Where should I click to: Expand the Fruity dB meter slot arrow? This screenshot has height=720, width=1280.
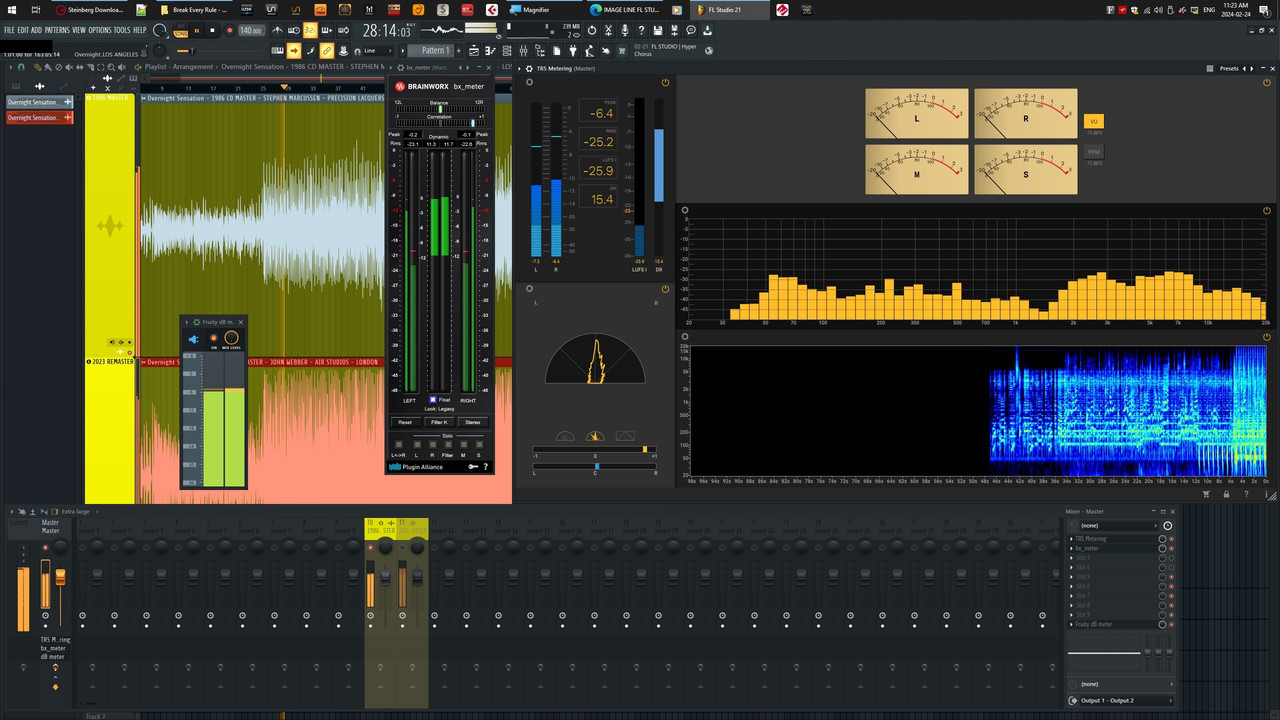pyautogui.click(x=1071, y=625)
